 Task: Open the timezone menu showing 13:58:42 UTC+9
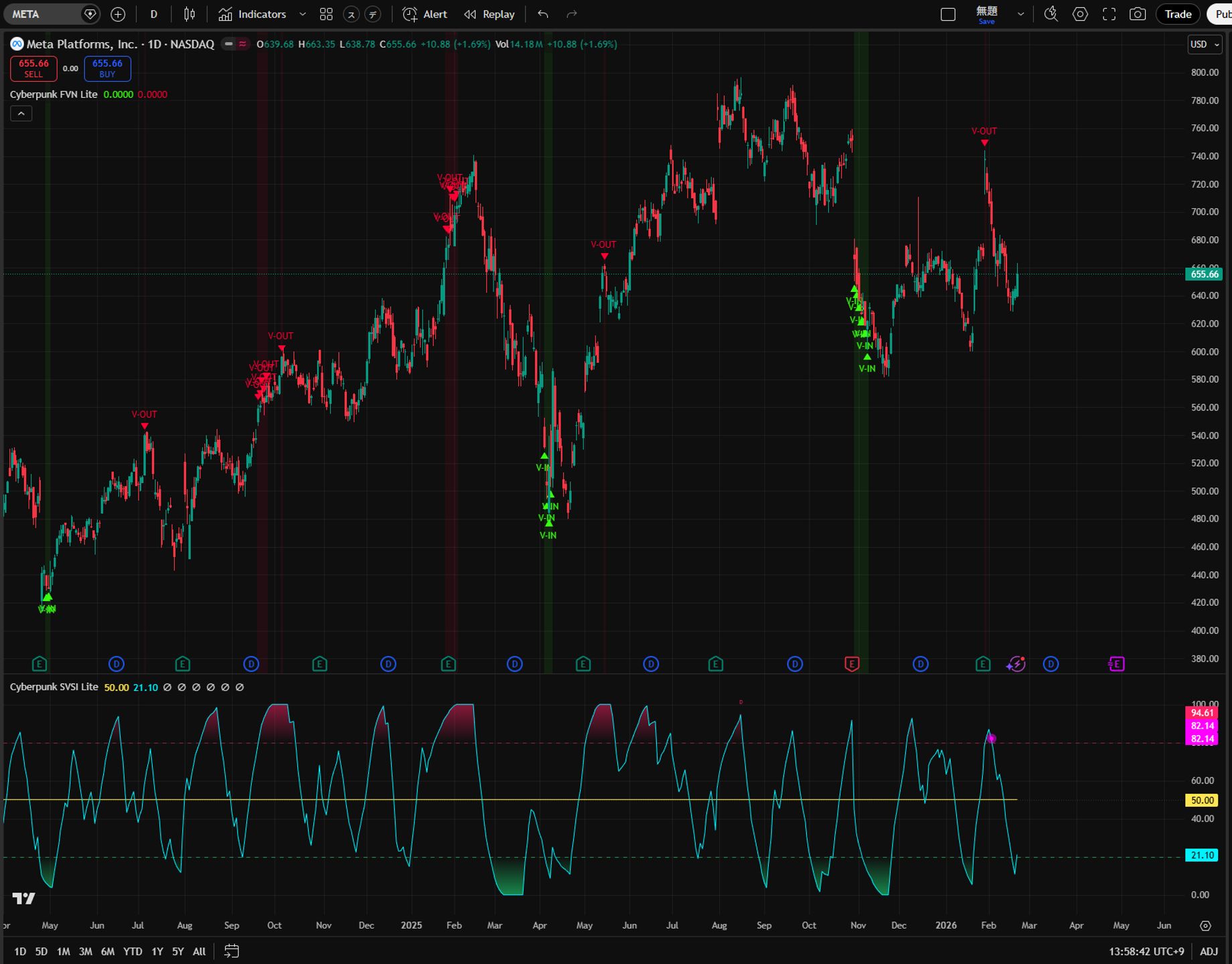1146,951
